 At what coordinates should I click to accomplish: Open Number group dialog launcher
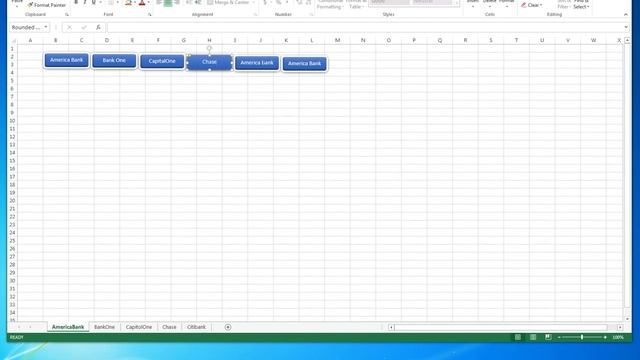[x=311, y=15]
